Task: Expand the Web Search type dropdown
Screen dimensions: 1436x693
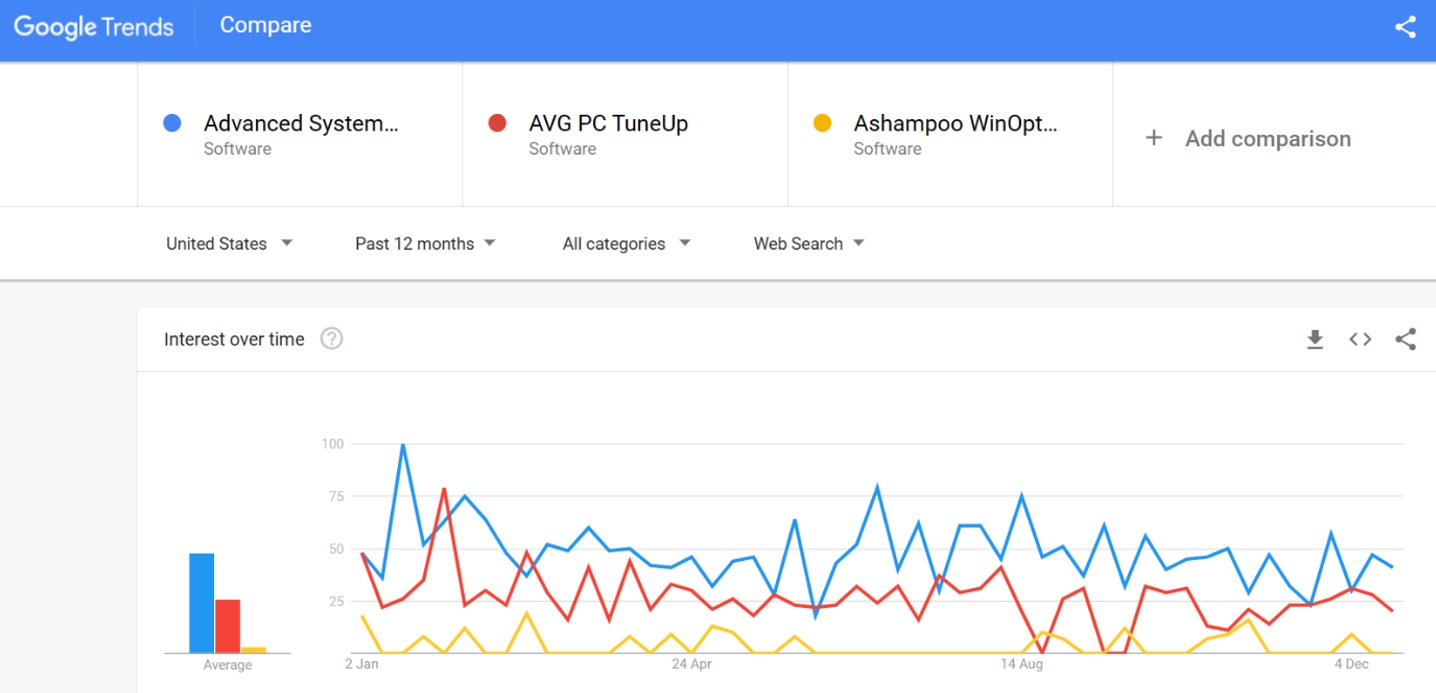Action: coord(809,243)
